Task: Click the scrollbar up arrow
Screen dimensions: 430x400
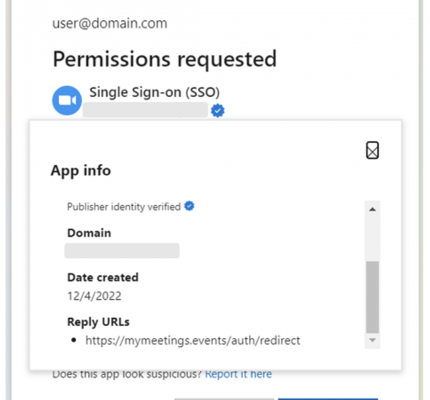Action: (x=373, y=209)
